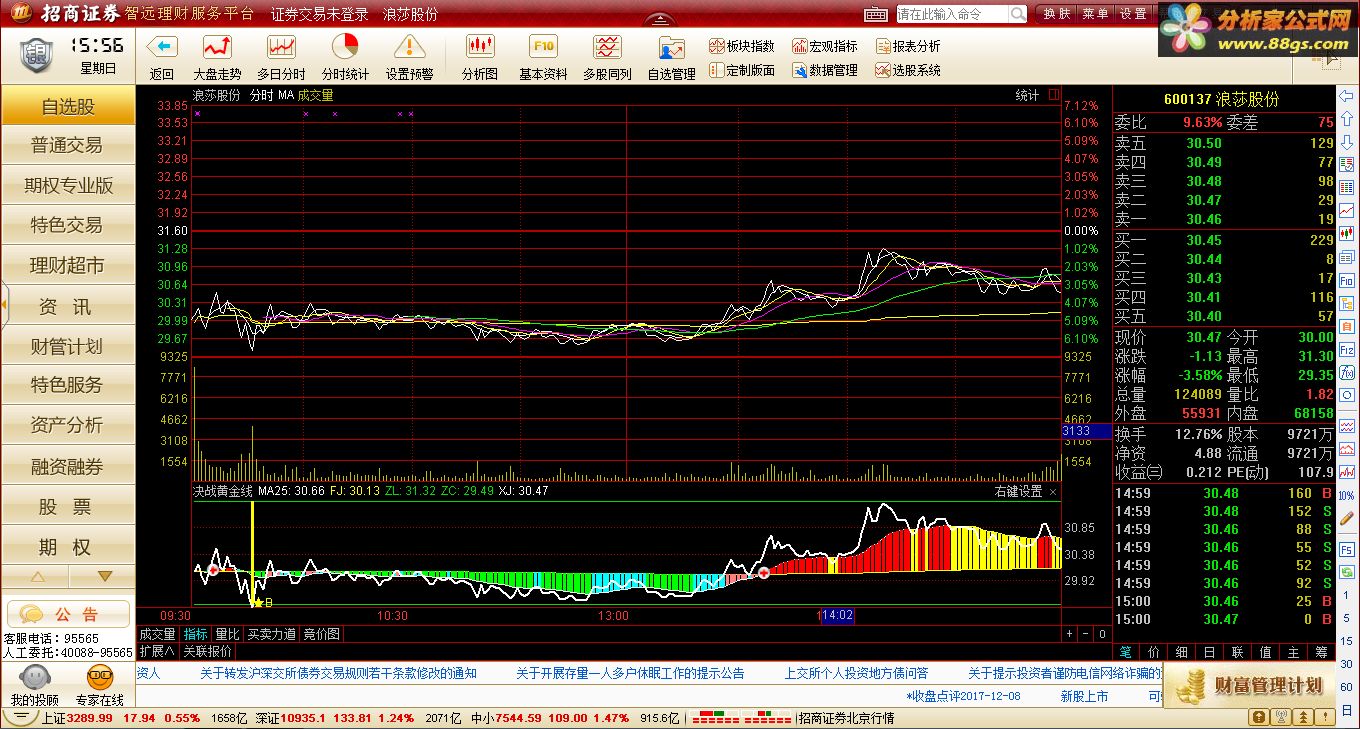Click the down arrow icon in right sidebar
This screenshot has width=1360, height=729.
coord(1347,144)
